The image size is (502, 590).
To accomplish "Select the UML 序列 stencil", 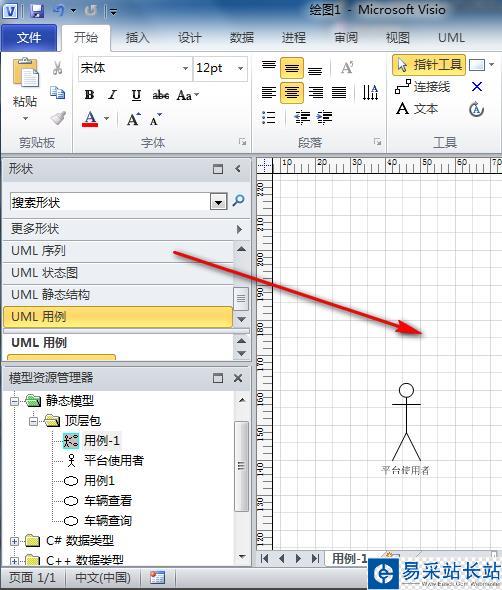I will click(118, 251).
